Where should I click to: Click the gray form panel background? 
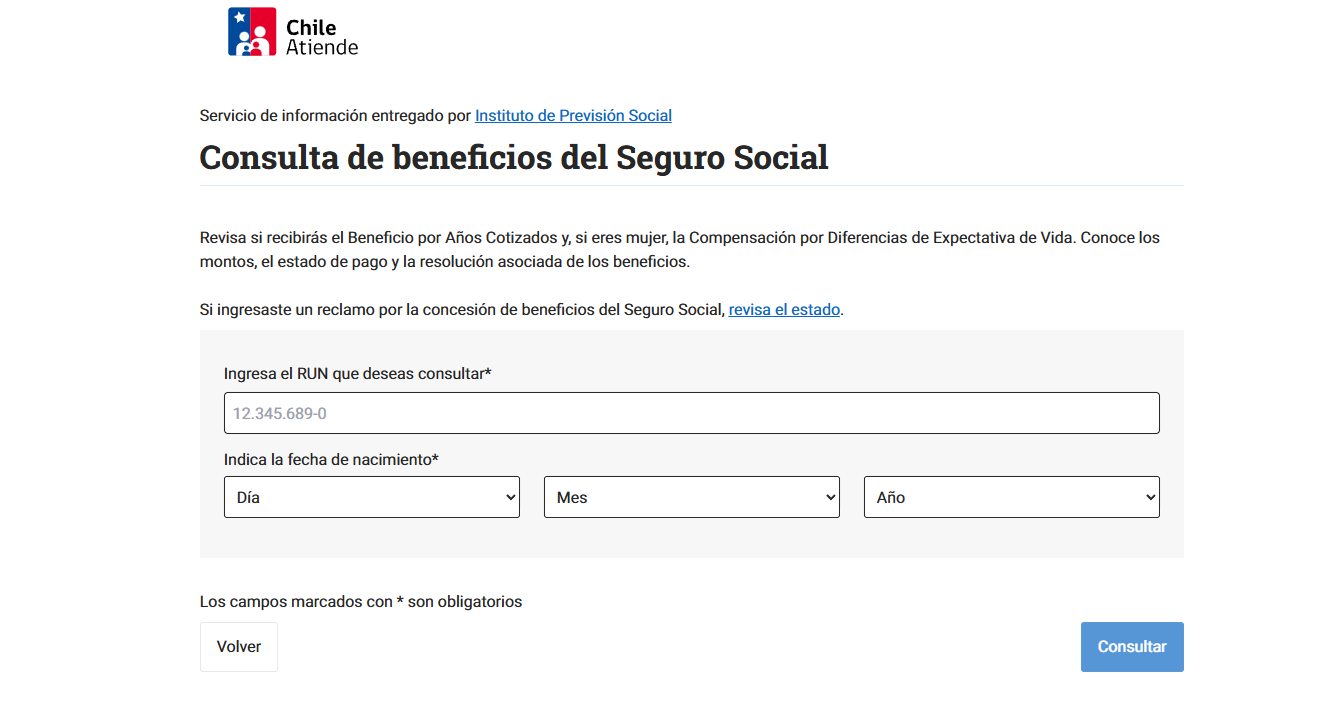tap(691, 542)
